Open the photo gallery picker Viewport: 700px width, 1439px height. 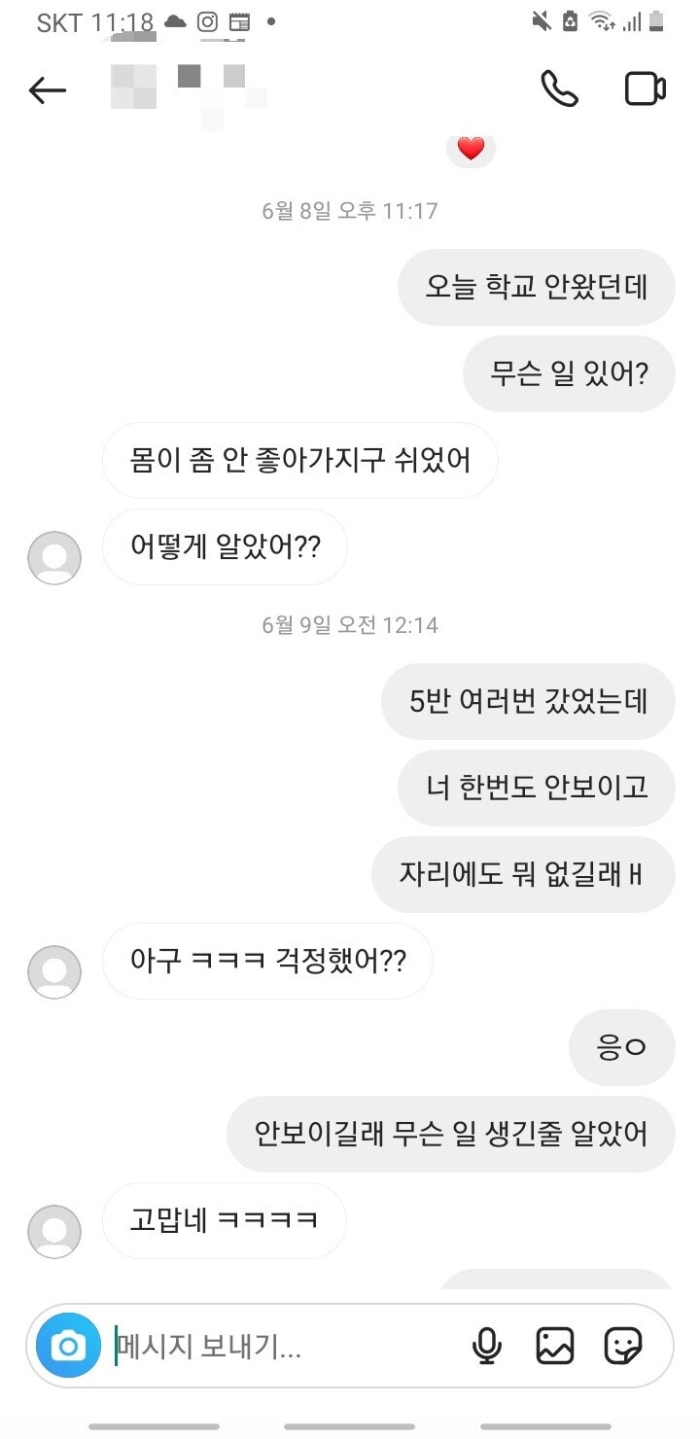555,1346
